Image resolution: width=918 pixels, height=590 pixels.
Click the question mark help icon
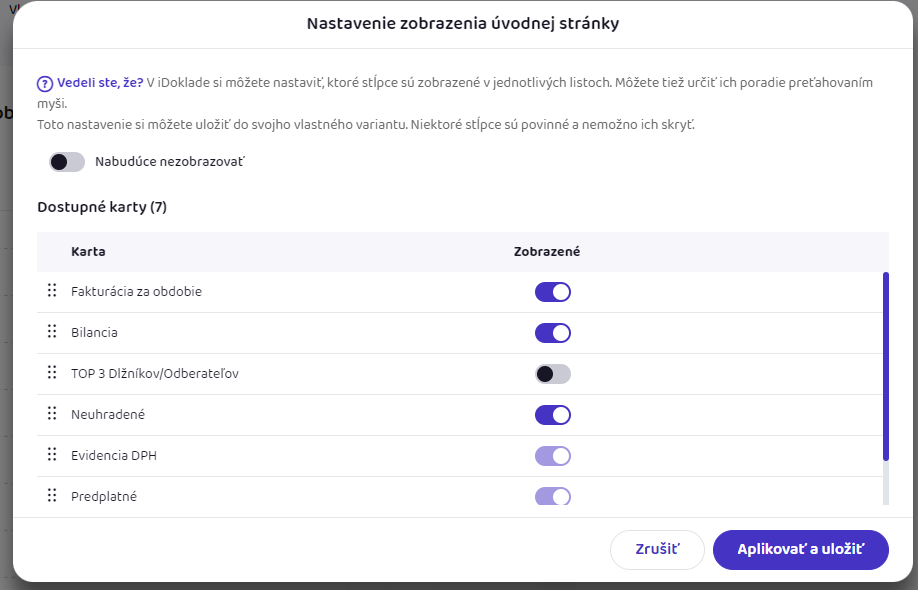point(45,83)
